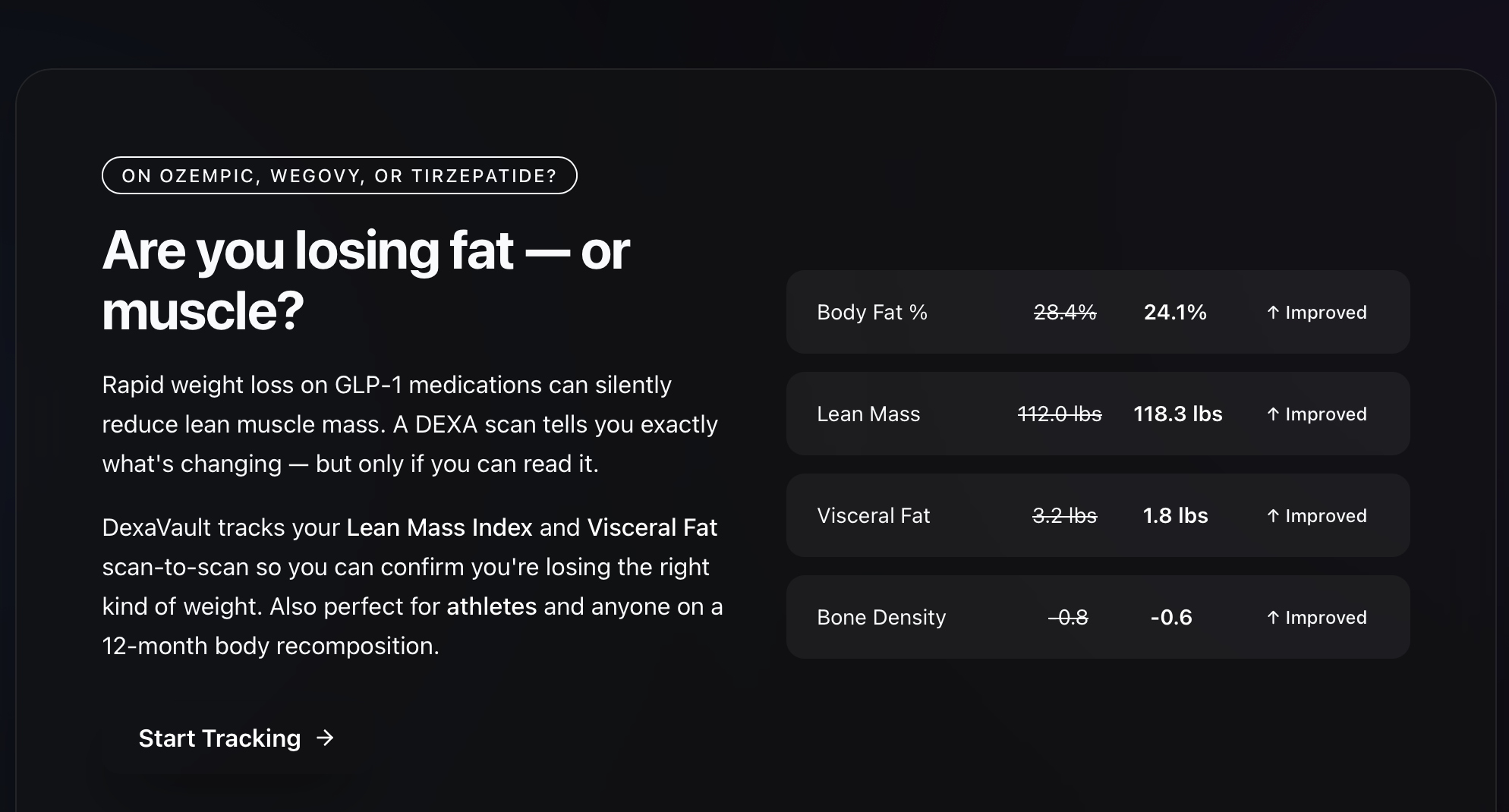Select the Lean Mass row label

point(868,414)
